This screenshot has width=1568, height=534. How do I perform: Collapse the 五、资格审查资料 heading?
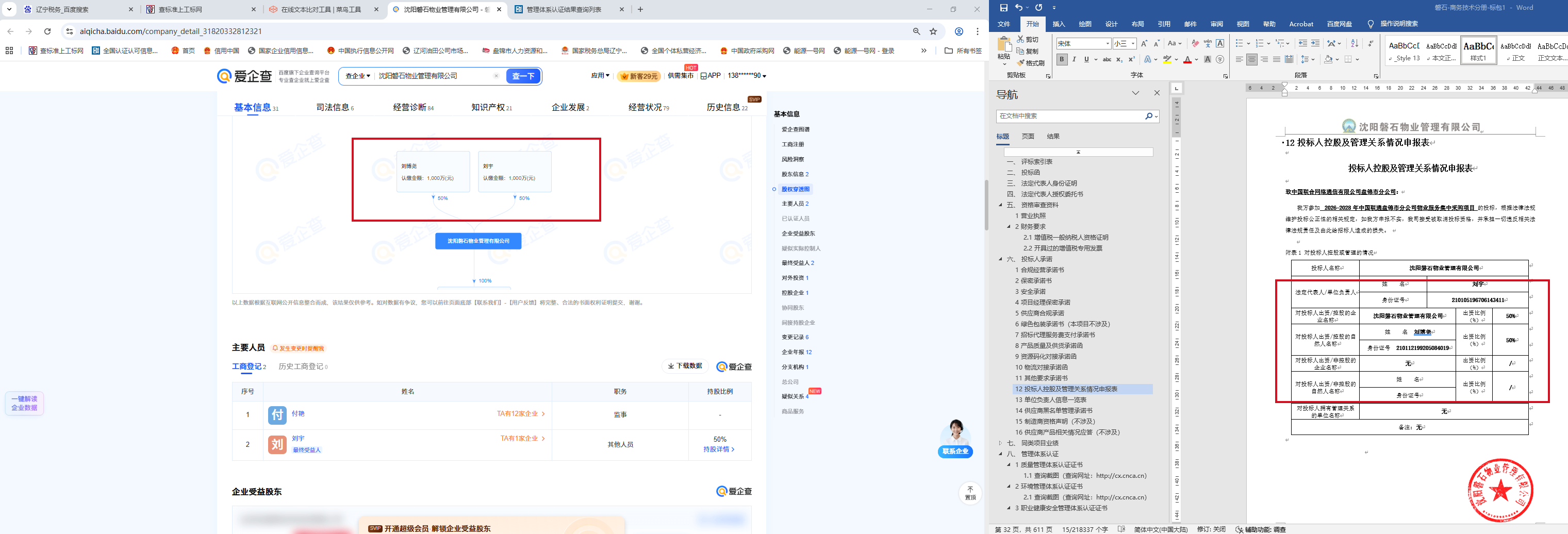coord(1001,205)
